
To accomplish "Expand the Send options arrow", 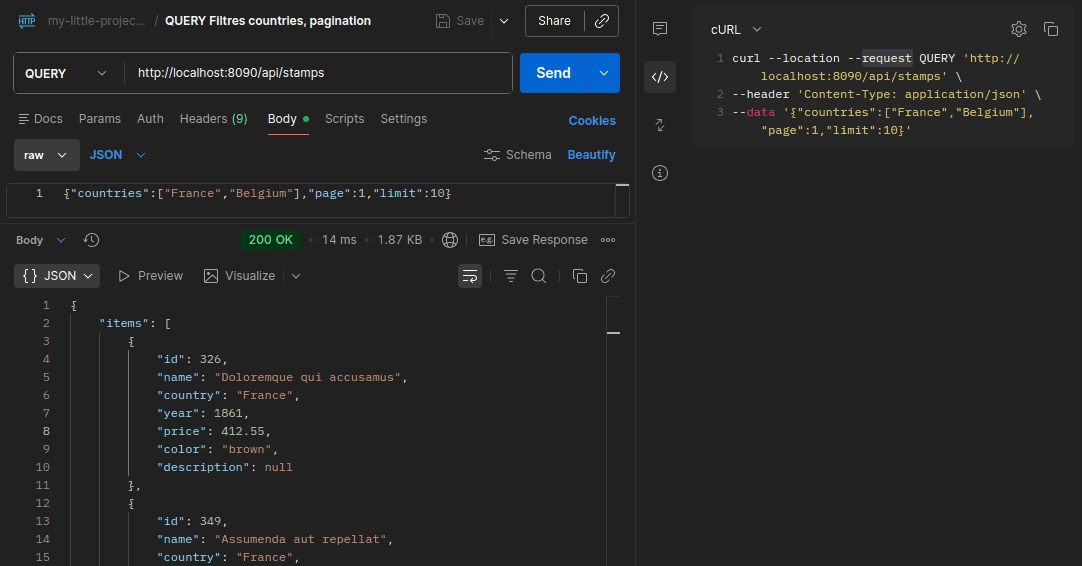I will click(x=604, y=73).
